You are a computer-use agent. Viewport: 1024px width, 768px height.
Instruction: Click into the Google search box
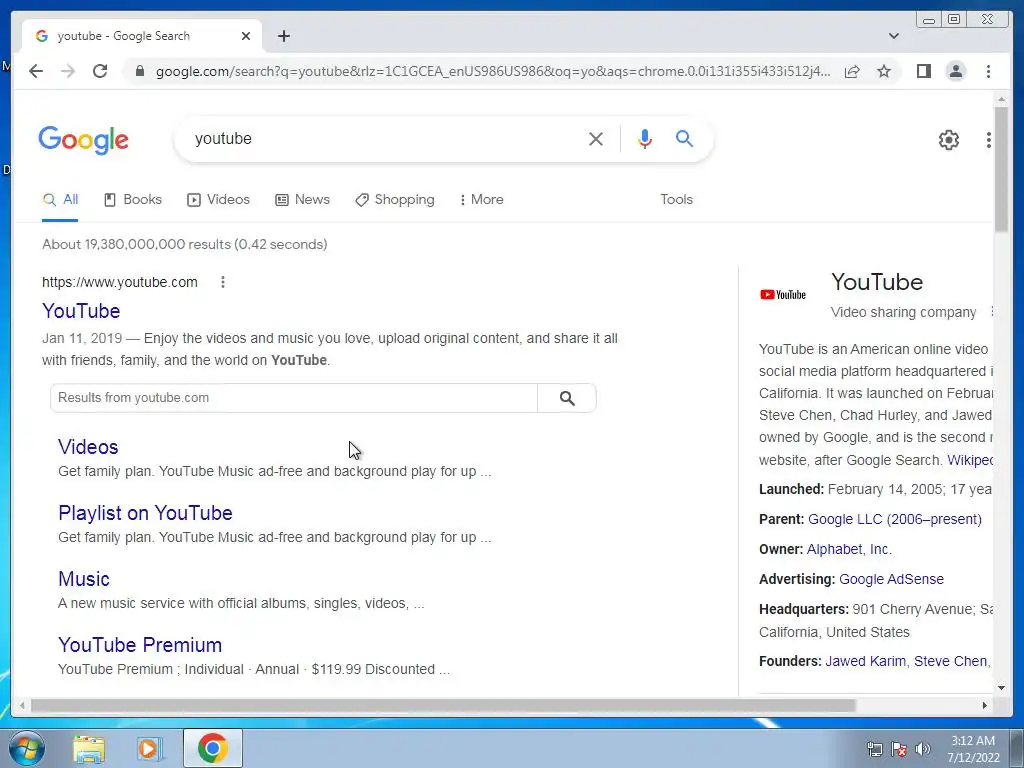[x=385, y=138]
